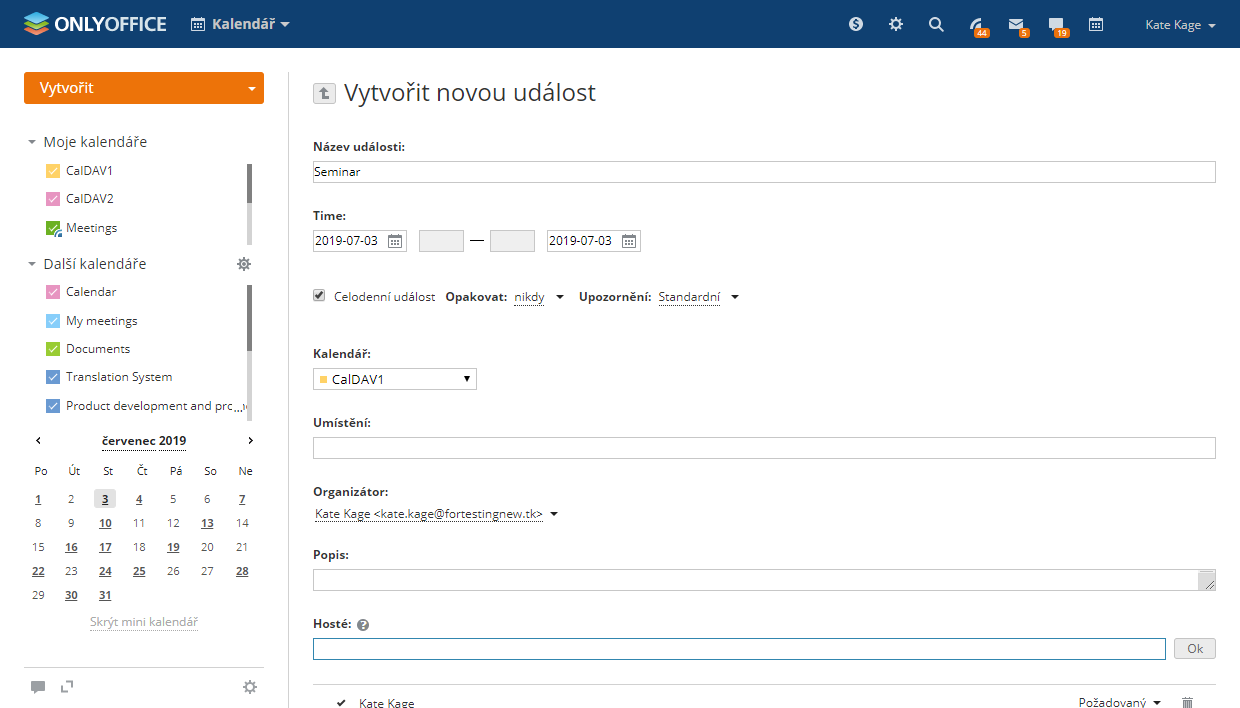Open the search magnifier in the top bar

click(x=936, y=24)
